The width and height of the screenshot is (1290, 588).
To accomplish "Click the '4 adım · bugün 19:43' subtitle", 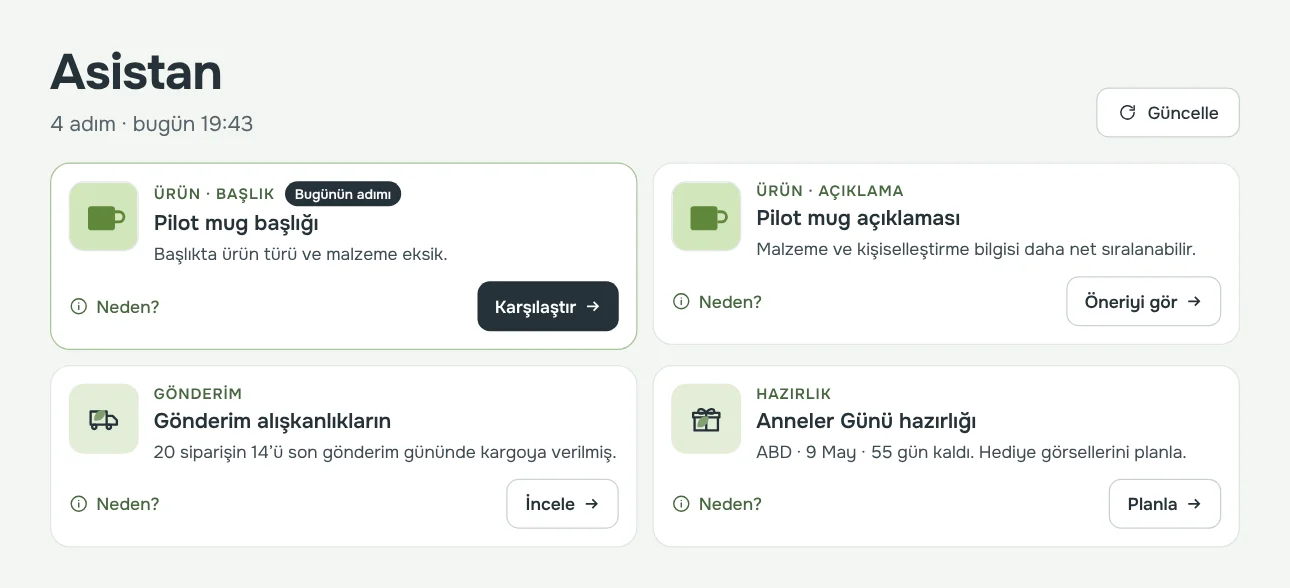I will [152, 124].
